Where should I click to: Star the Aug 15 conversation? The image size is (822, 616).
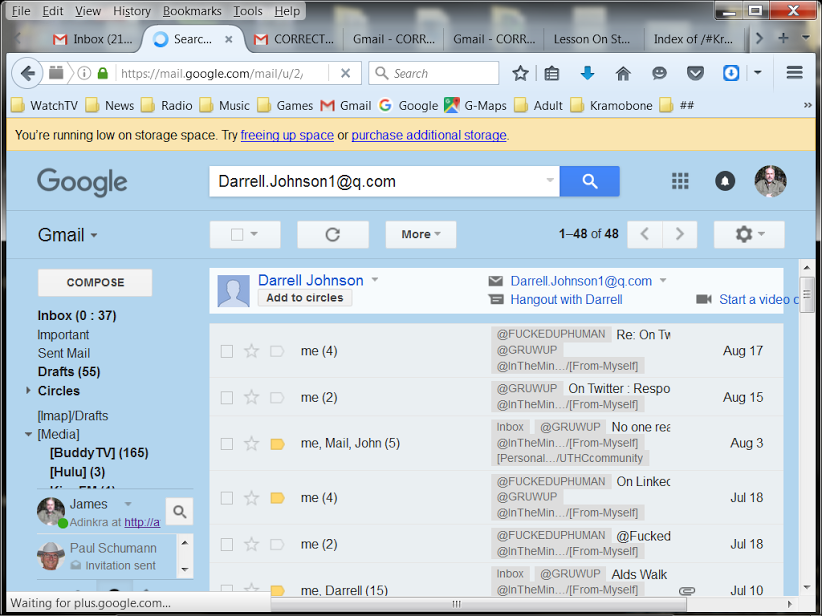coord(252,397)
